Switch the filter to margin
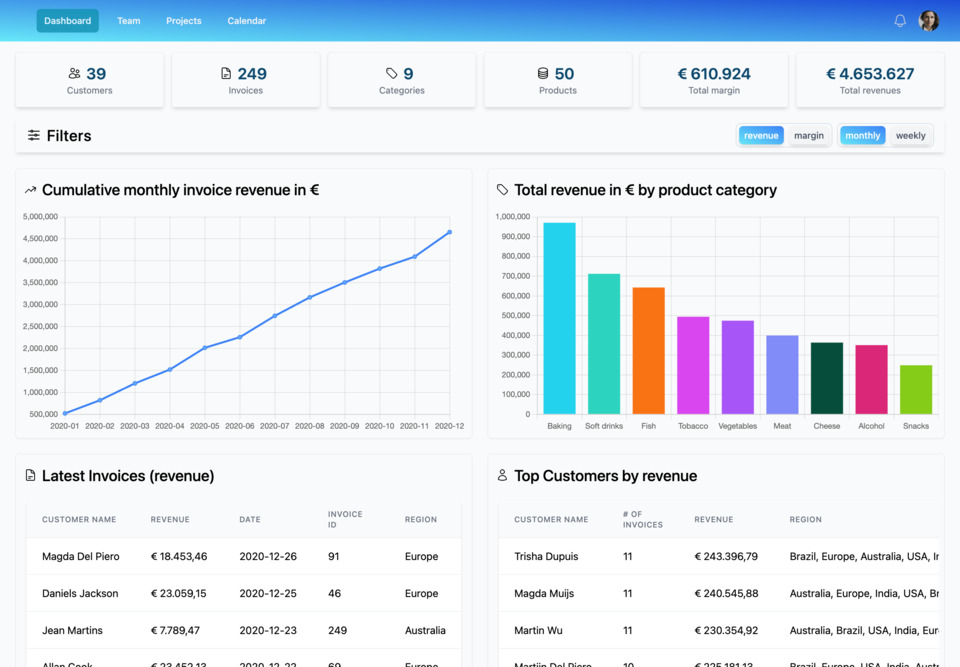 [809, 134]
